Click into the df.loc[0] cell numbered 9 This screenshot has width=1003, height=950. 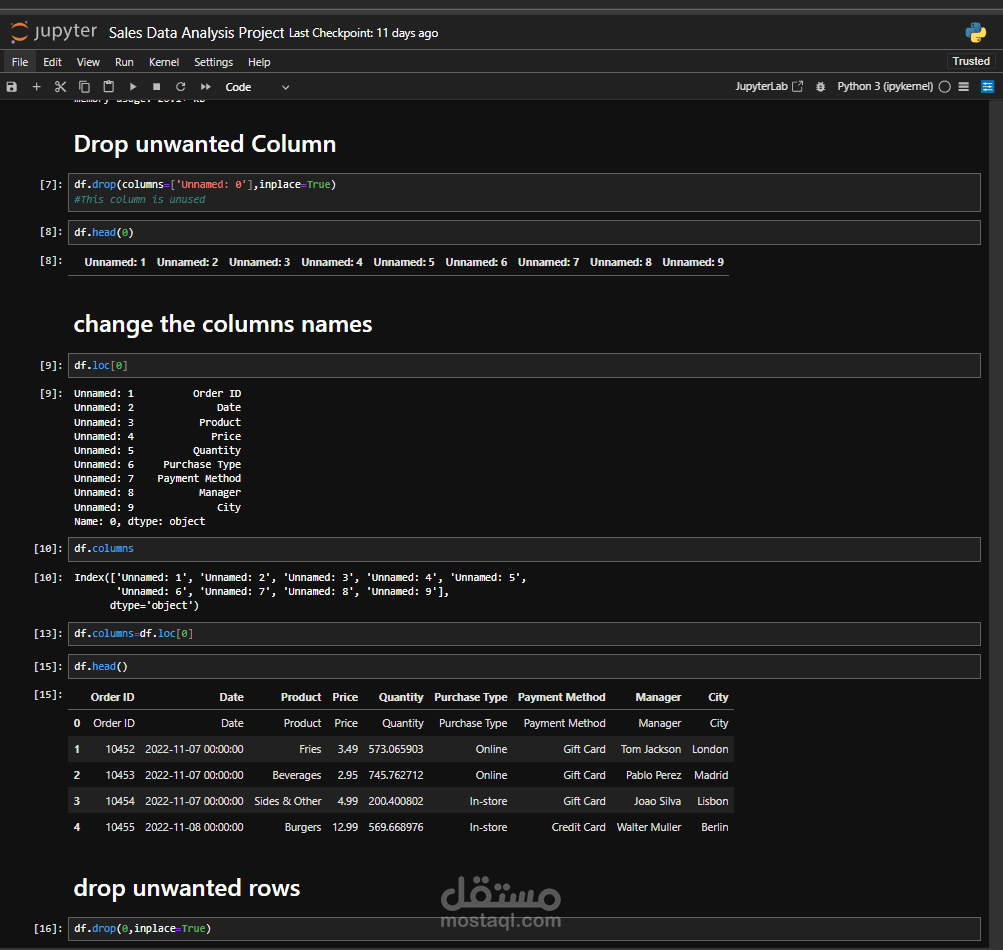(x=524, y=365)
